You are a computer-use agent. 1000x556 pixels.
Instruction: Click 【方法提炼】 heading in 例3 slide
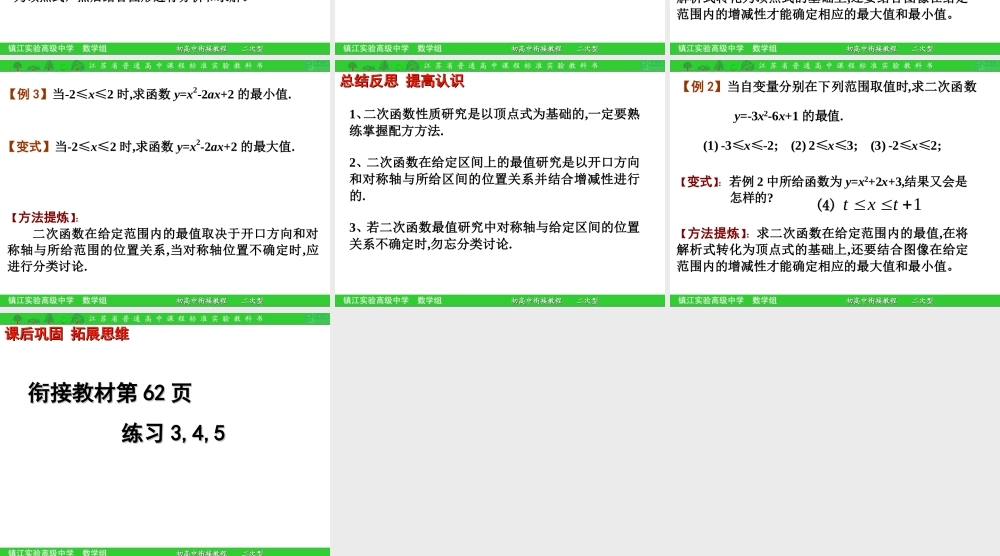43,217
